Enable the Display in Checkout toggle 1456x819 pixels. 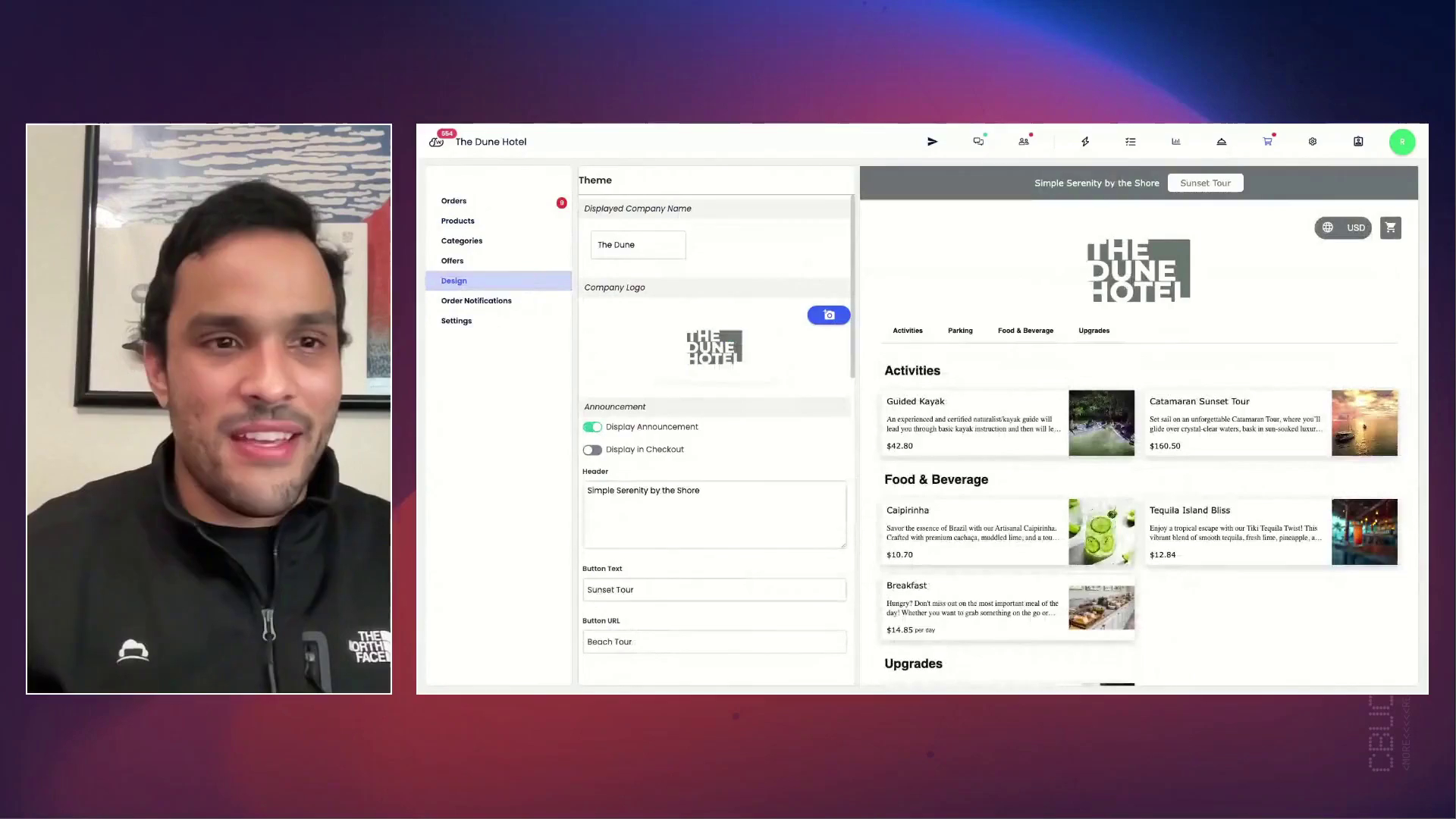coord(592,450)
